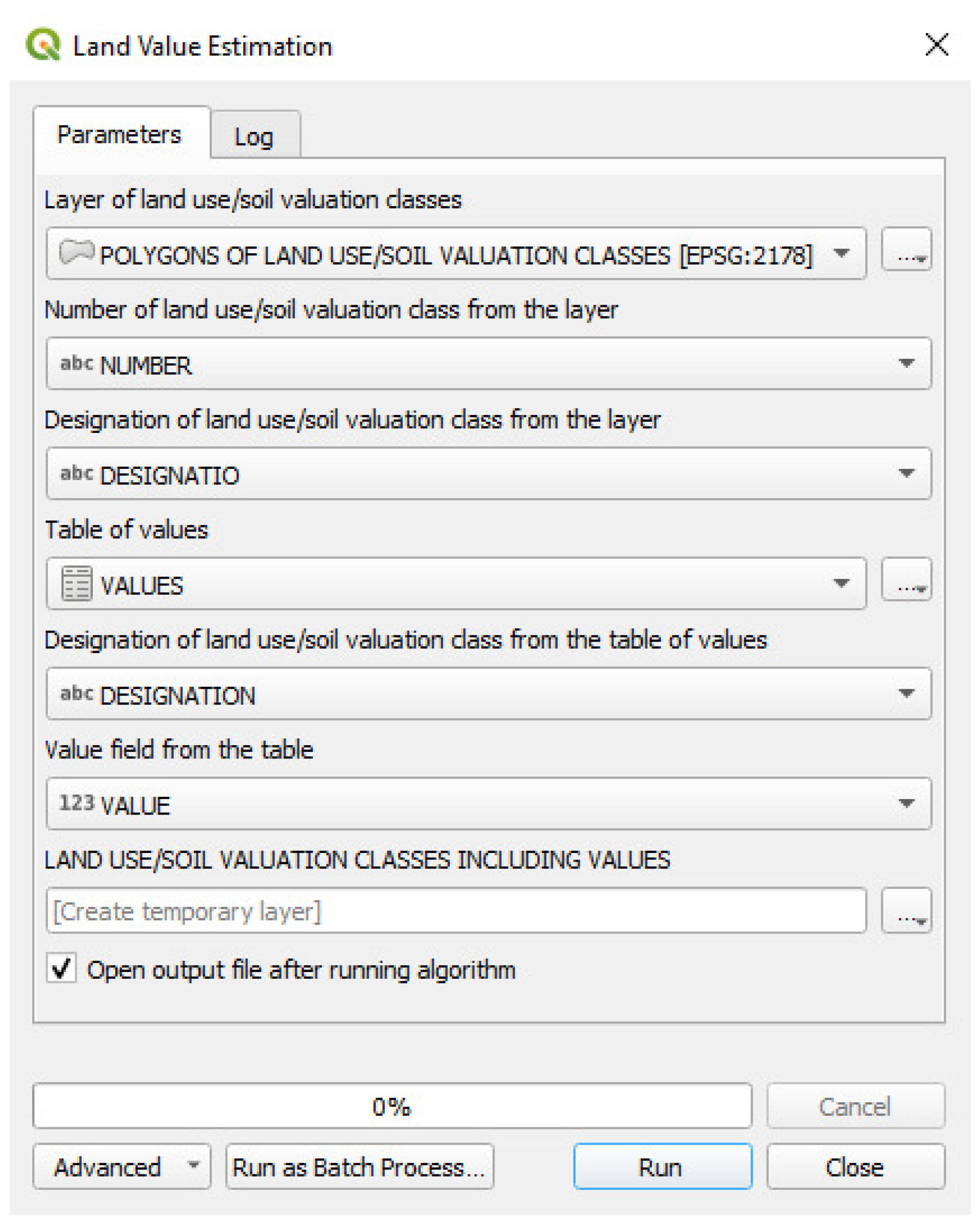This screenshot has width=980, height=1222.
Task: Click the table icon beside VALUES
Action: click(76, 583)
